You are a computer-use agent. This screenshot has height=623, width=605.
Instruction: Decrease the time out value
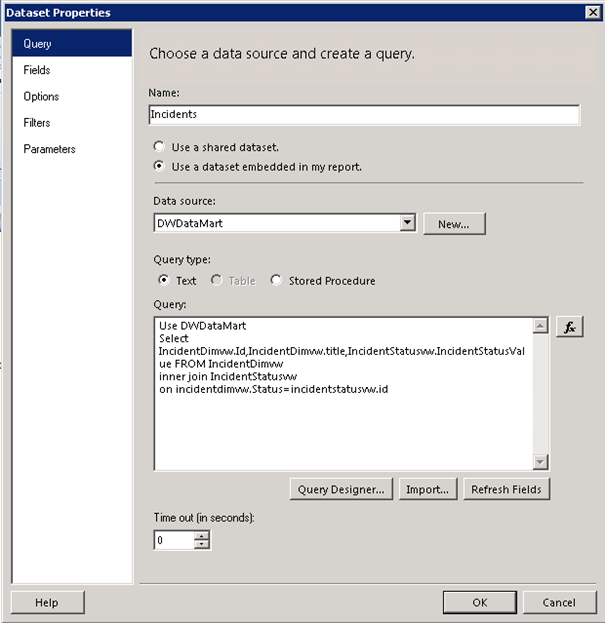coord(202,545)
